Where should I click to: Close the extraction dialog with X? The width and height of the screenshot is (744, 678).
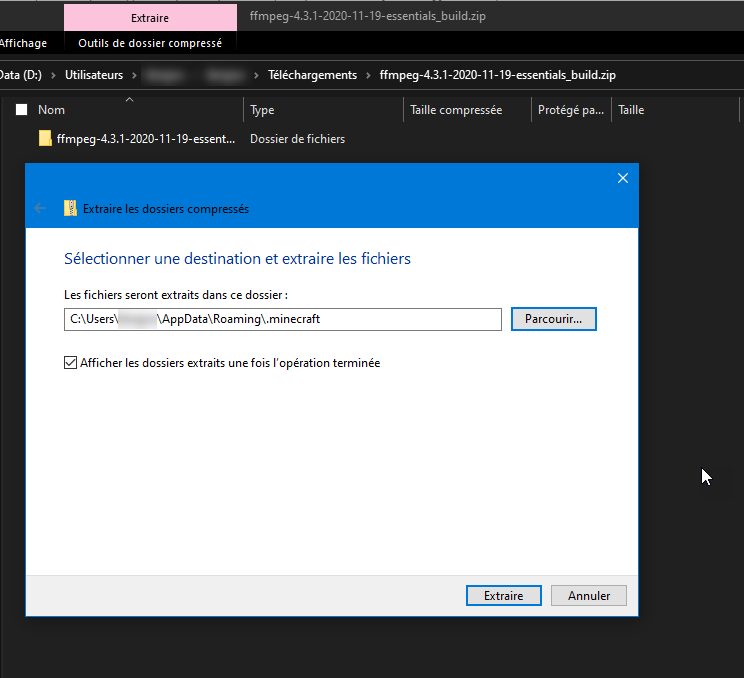(x=623, y=178)
